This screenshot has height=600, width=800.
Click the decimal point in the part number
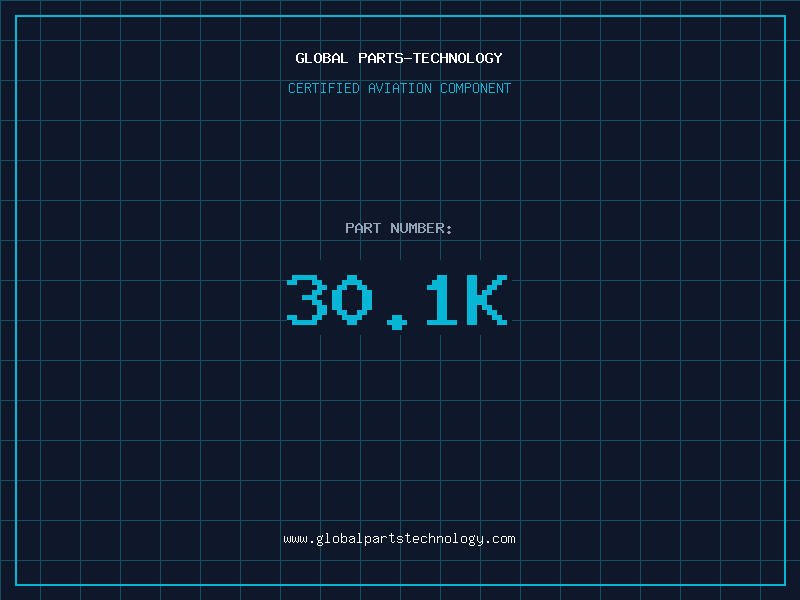398,321
